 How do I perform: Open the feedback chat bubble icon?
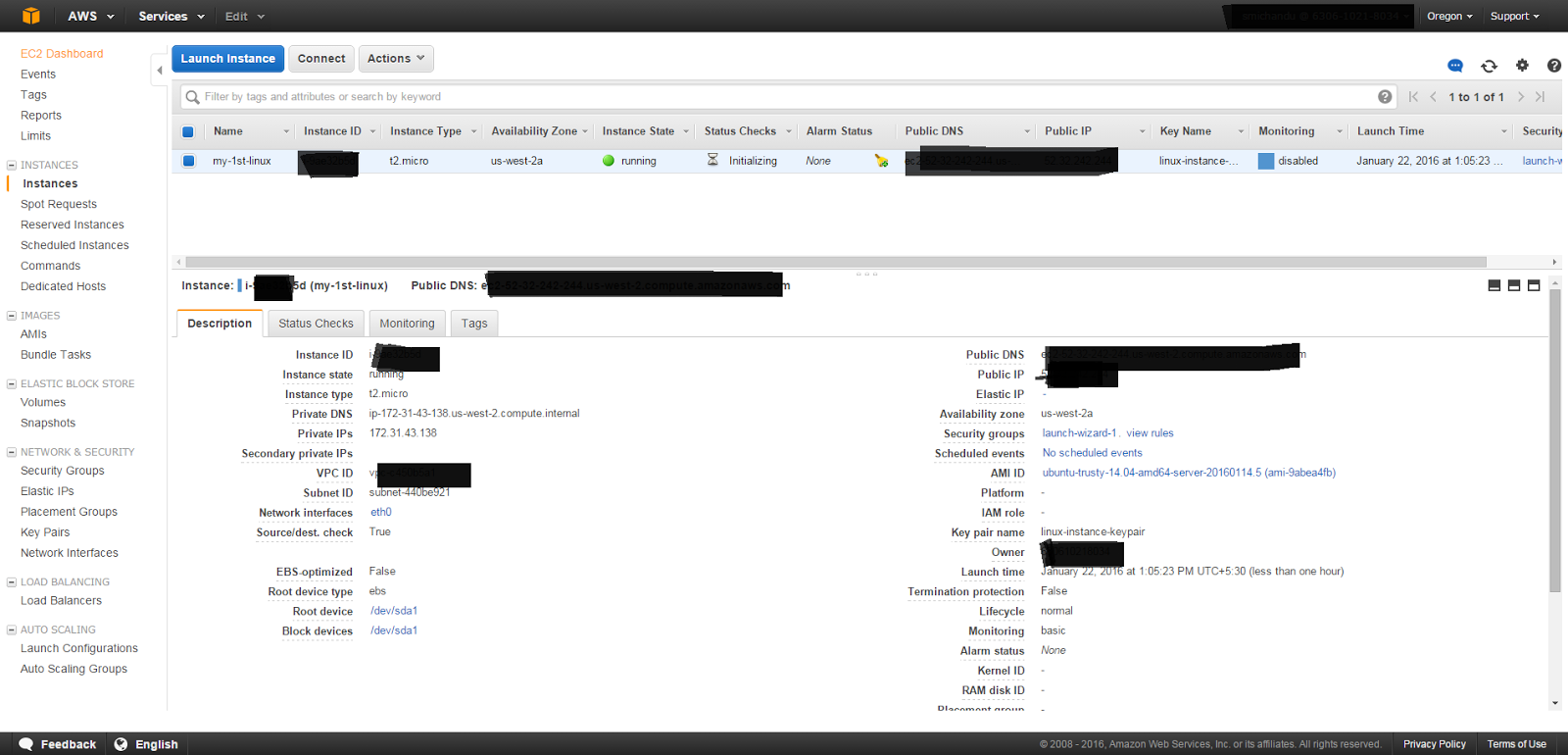tap(1455, 66)
